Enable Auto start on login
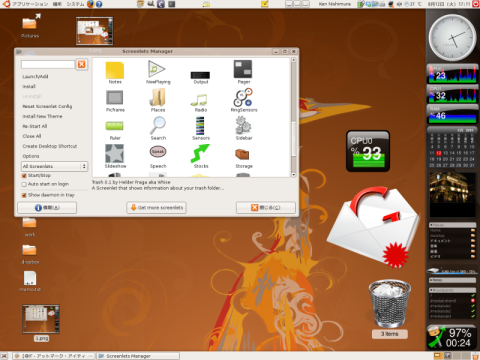Screen dimensions: 480x360 pos(24,184)
